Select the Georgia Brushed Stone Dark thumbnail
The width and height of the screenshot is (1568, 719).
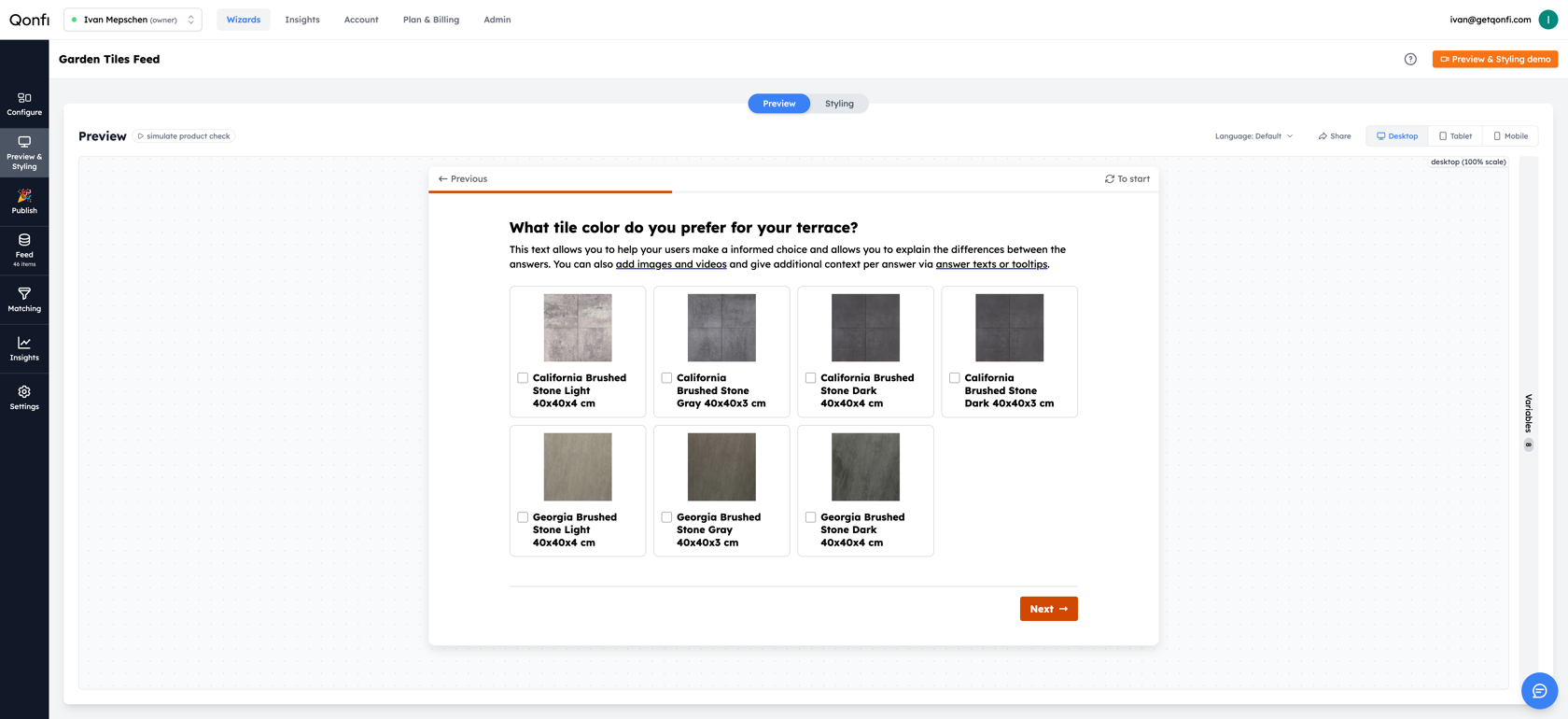click(x=865, y=467)
